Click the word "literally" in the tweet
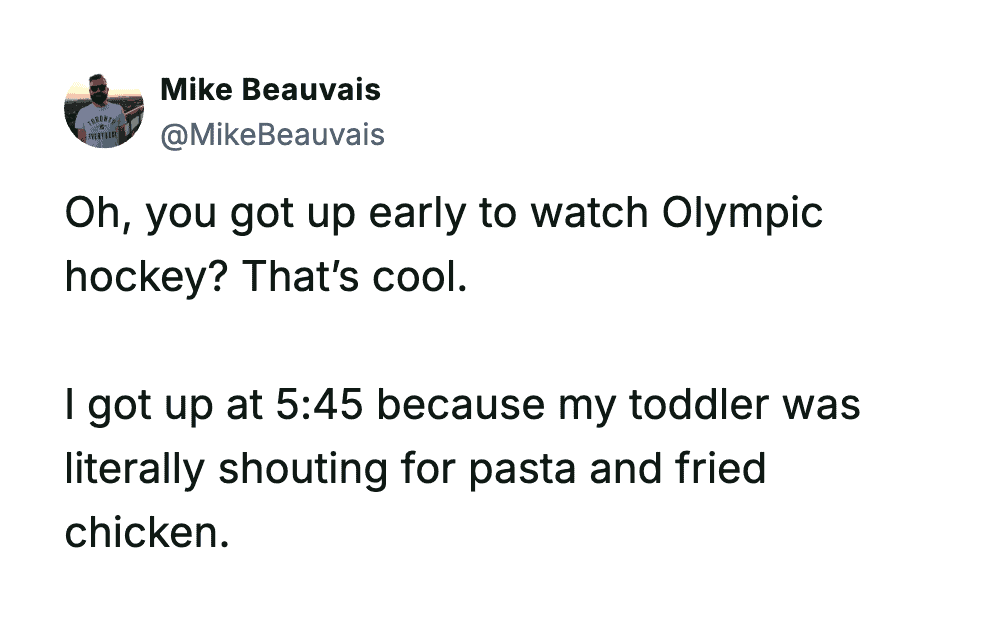The image size is (1000, 630). click(x=134, y=468)
